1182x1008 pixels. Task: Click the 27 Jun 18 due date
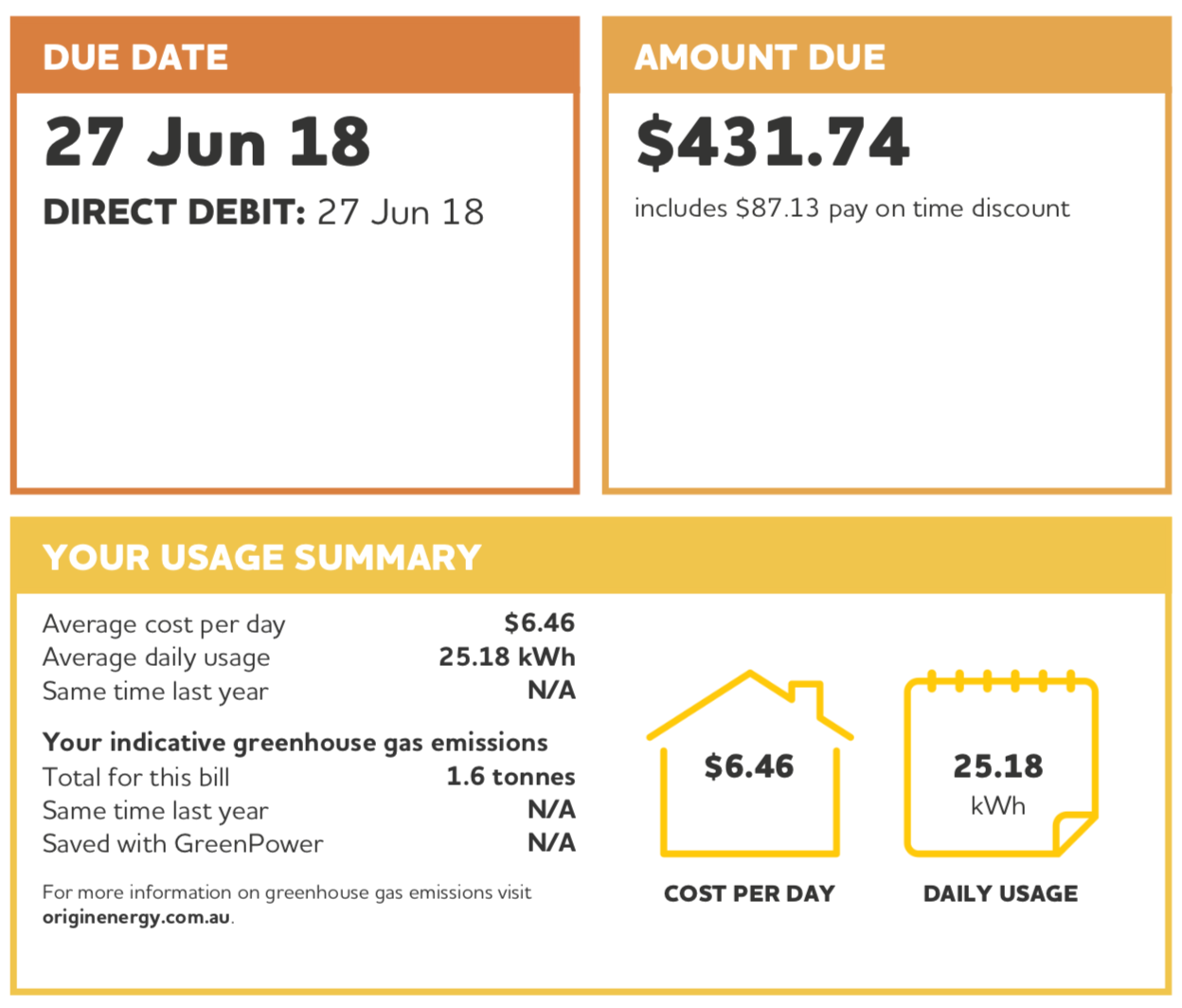207,142
